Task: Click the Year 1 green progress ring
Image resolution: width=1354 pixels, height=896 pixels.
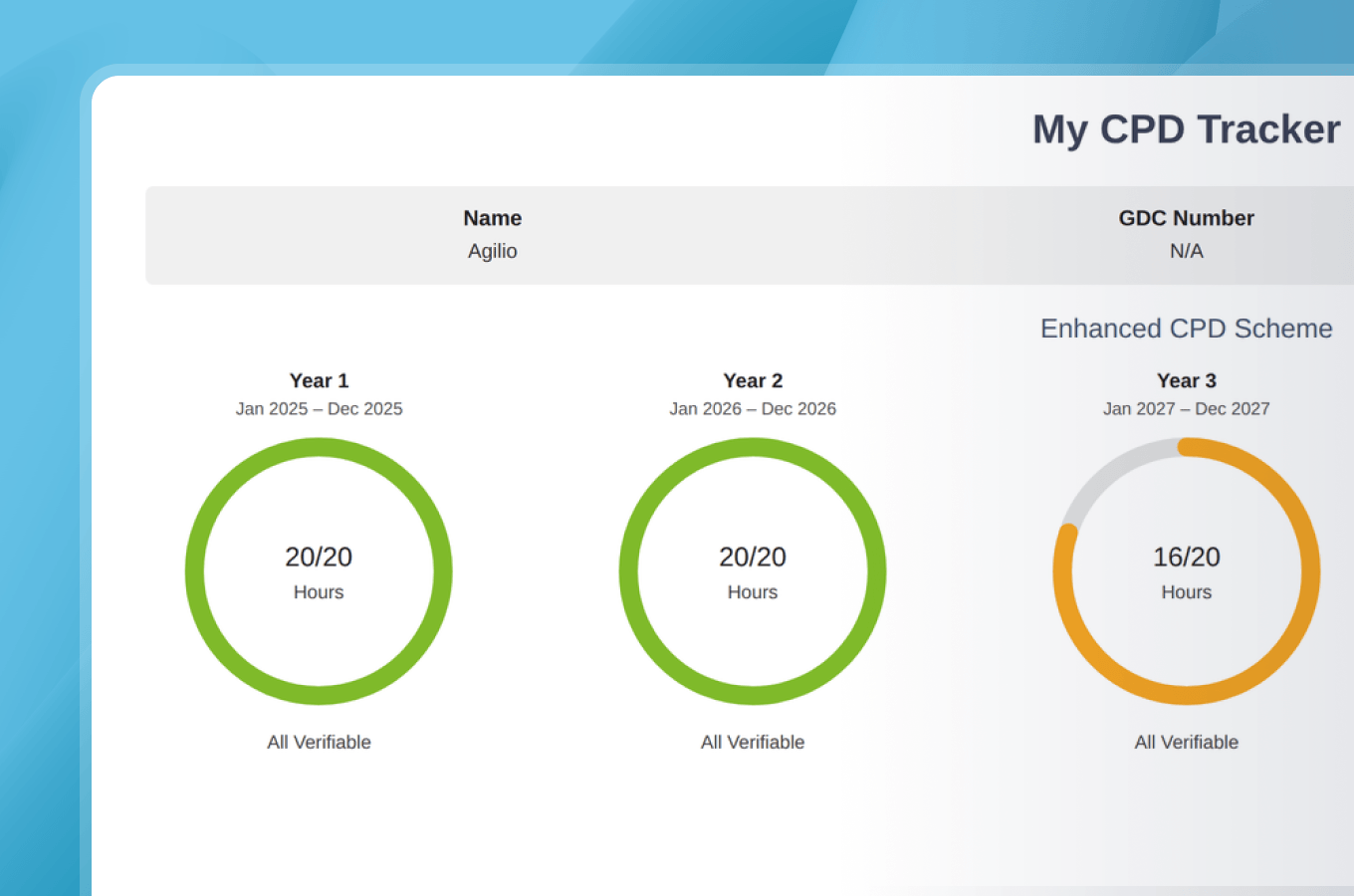Action: 319,571
